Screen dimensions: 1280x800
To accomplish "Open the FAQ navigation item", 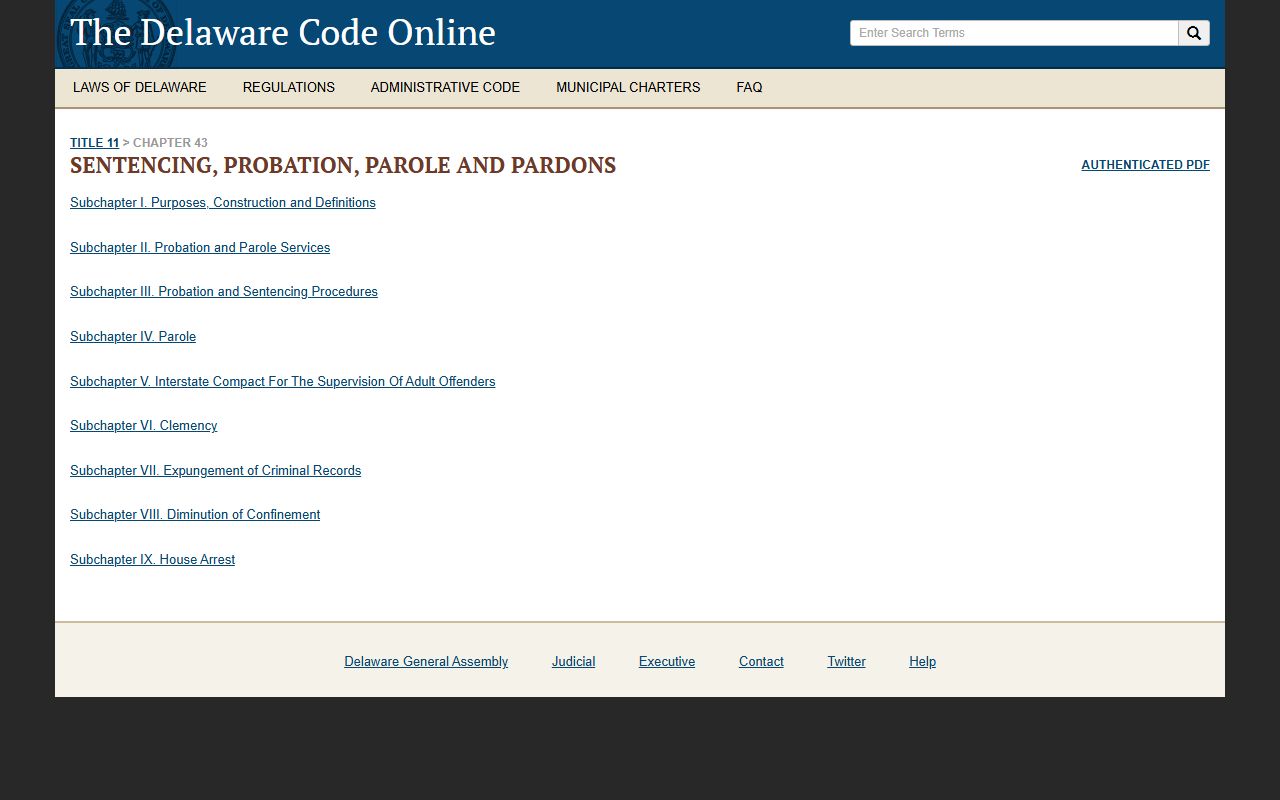I will 749,87.
